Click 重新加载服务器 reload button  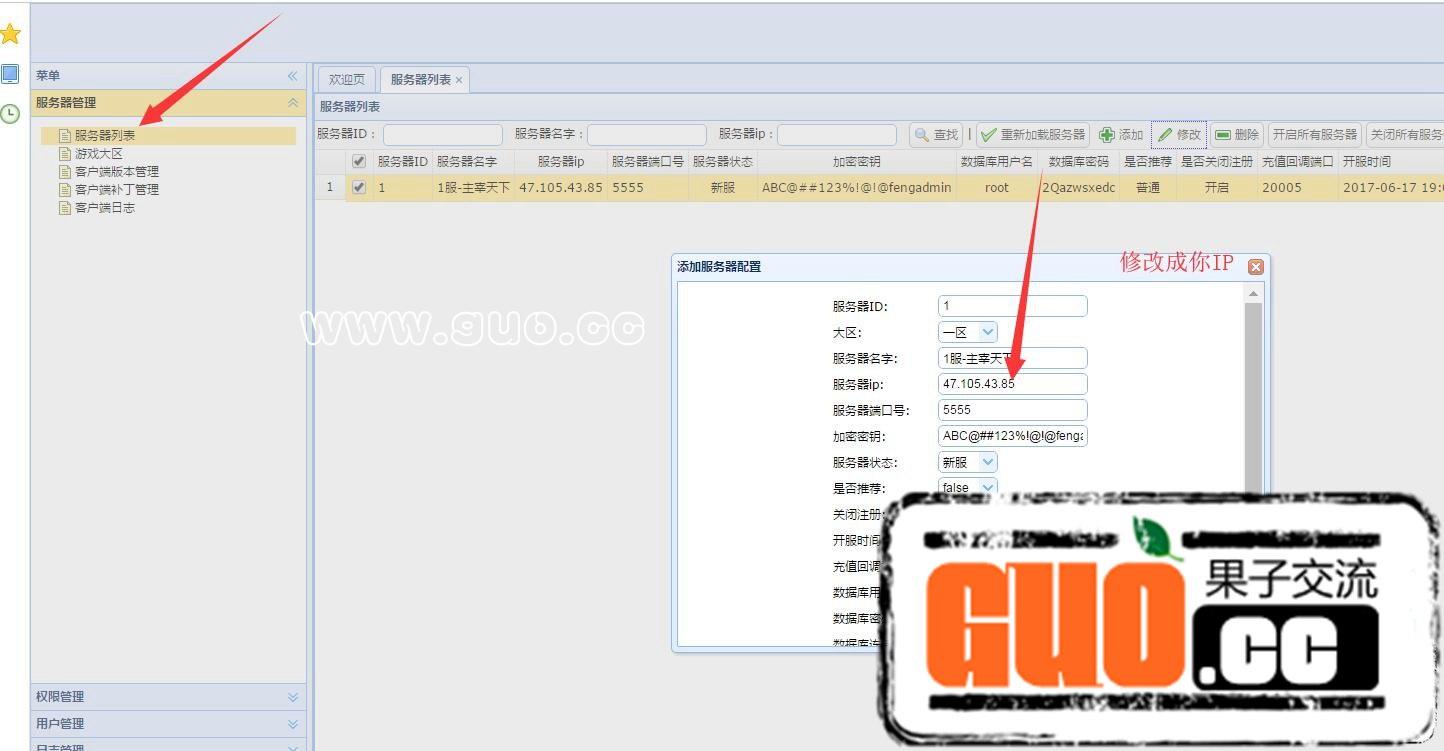(x=1033, y=135)
